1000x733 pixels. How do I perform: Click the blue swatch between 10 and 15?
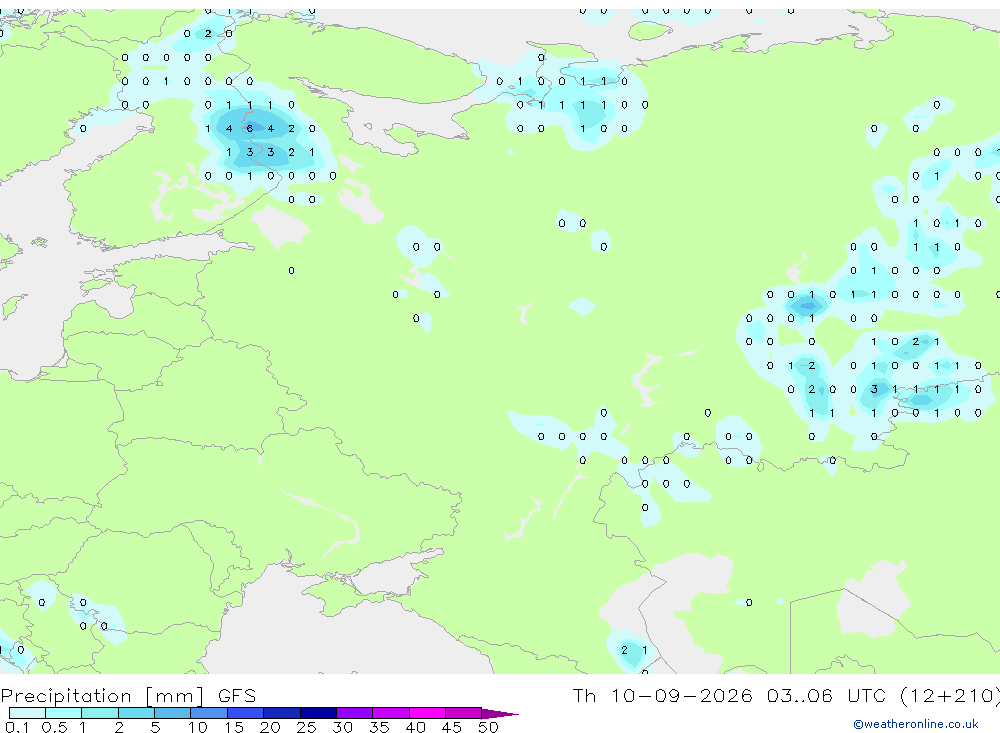coord(209,713)
